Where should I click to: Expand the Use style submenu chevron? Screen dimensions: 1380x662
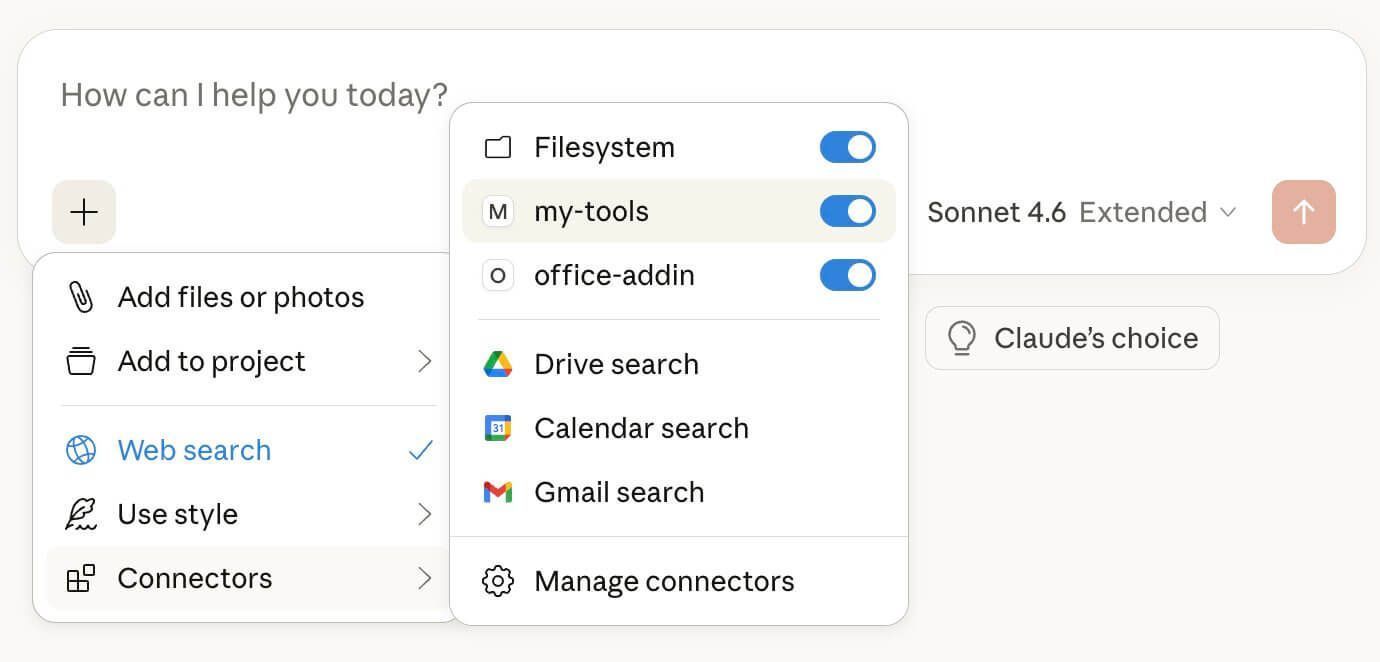[425, 514]
